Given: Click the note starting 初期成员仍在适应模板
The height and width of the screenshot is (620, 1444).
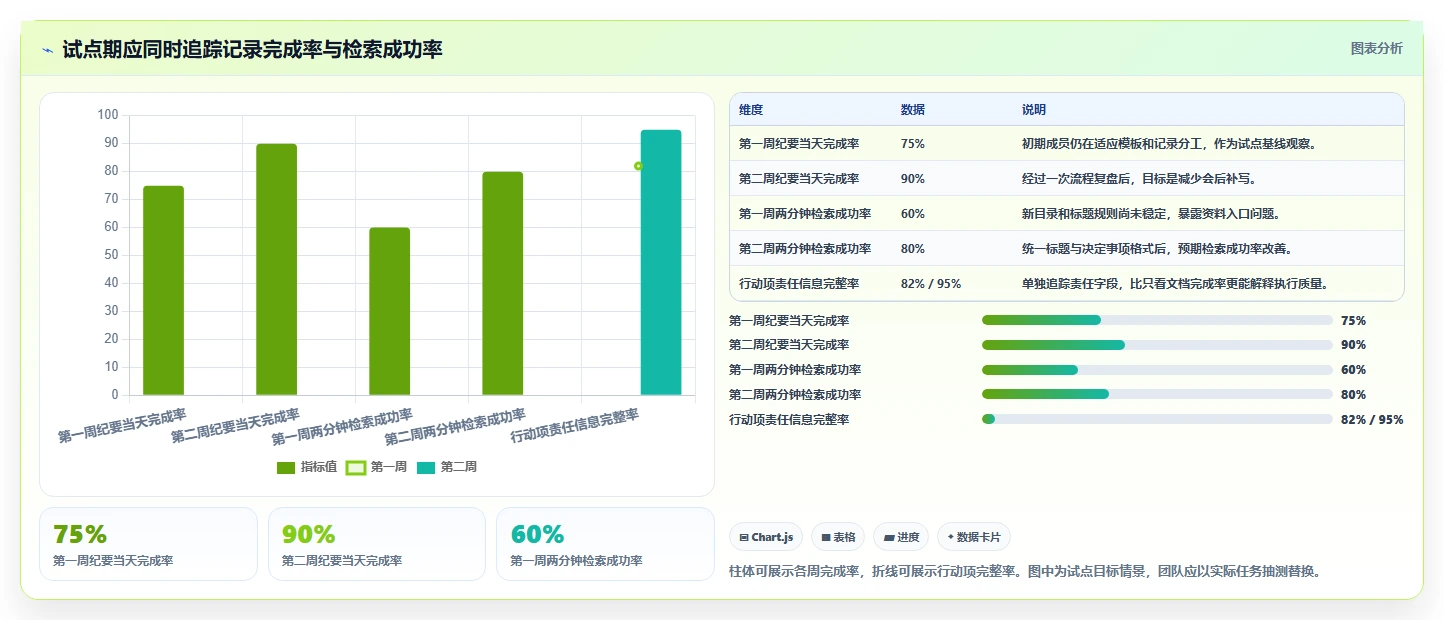Looking at the screenshot, I should (1169, 144).
